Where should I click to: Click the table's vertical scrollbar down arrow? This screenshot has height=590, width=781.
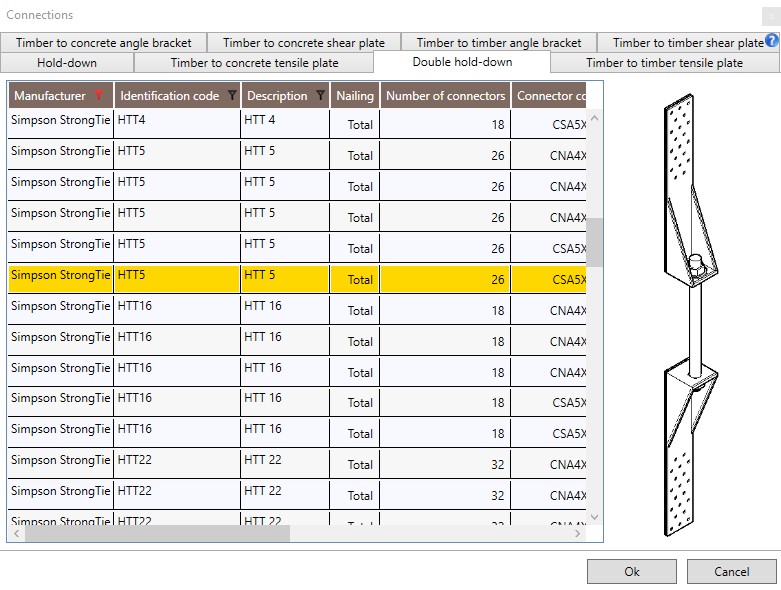[x=594, y=517]
